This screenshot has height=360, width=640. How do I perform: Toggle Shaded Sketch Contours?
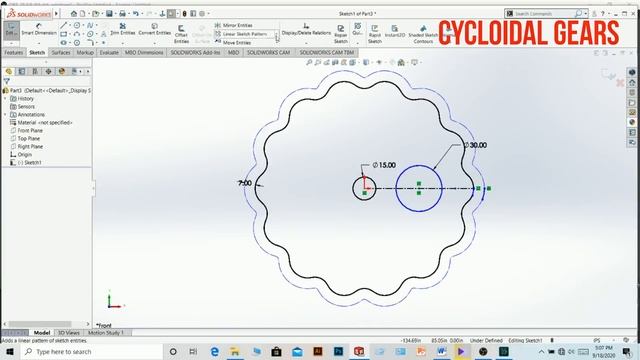(x=423, y=34)
